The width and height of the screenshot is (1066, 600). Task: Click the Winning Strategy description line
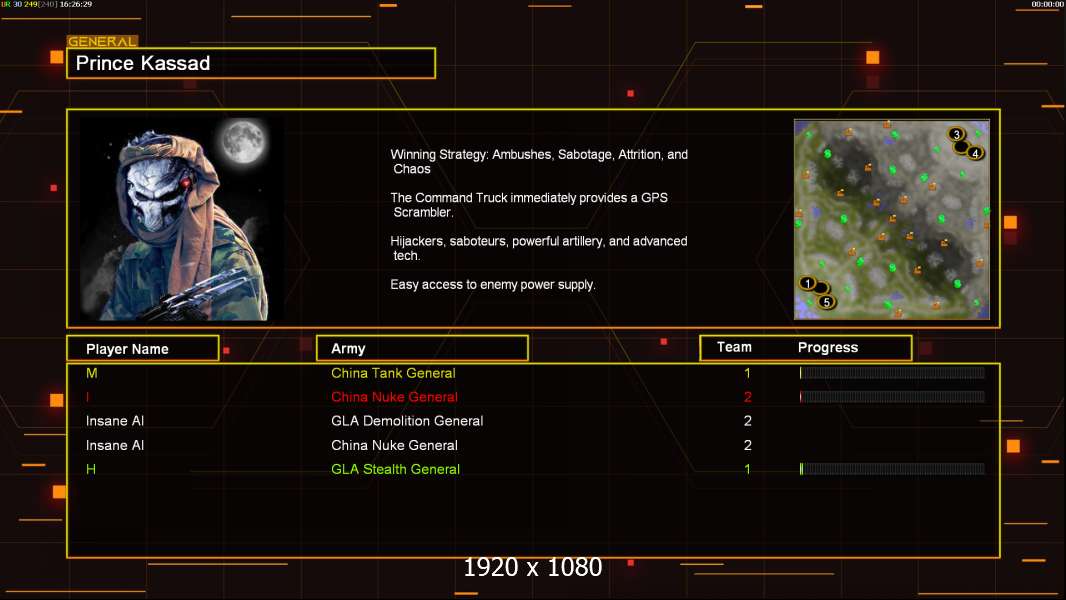coord(539,162)
